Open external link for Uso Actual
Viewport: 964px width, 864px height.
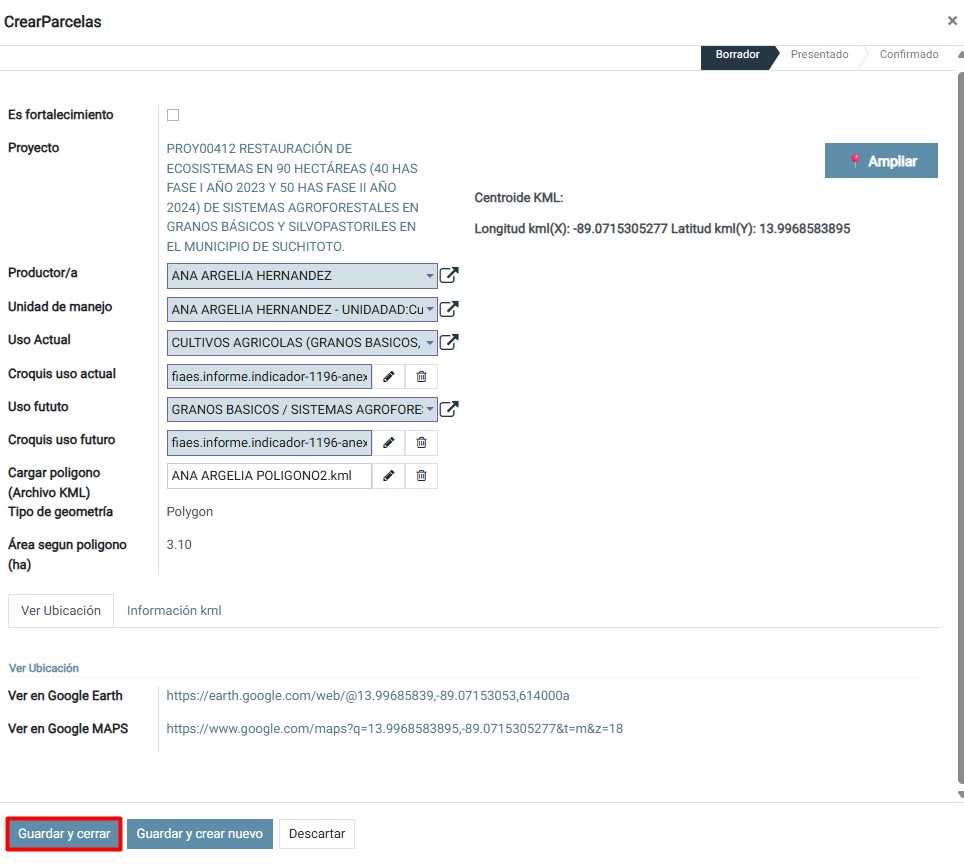point(450,343)
